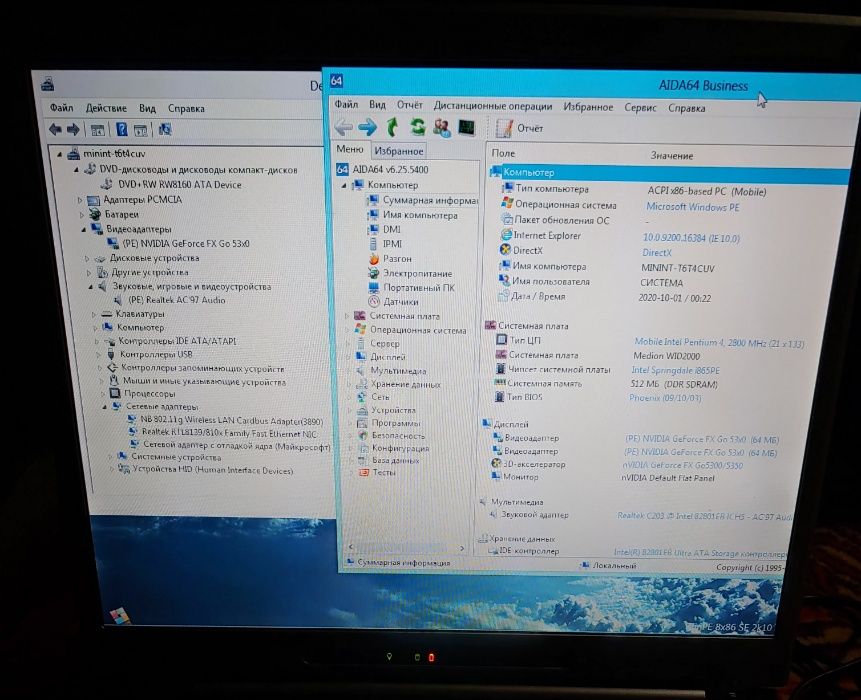Image resolution: width=861 pixels, height=700 pixels.
Task: Open the black monitor diagnostics icon in AIDA64
Action: coord(467,127)
